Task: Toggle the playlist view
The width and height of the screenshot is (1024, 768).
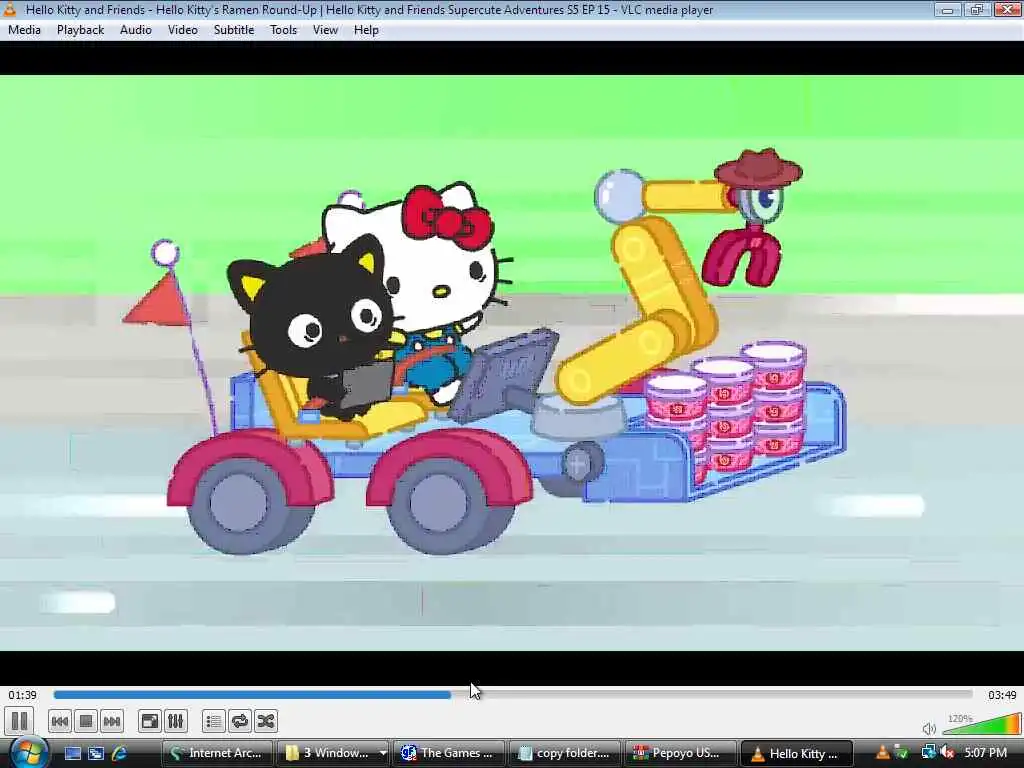Action: click(214, 722)
